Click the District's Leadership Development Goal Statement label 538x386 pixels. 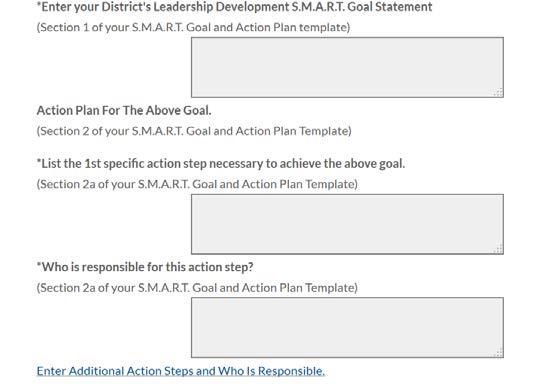[x=234, y=7]
